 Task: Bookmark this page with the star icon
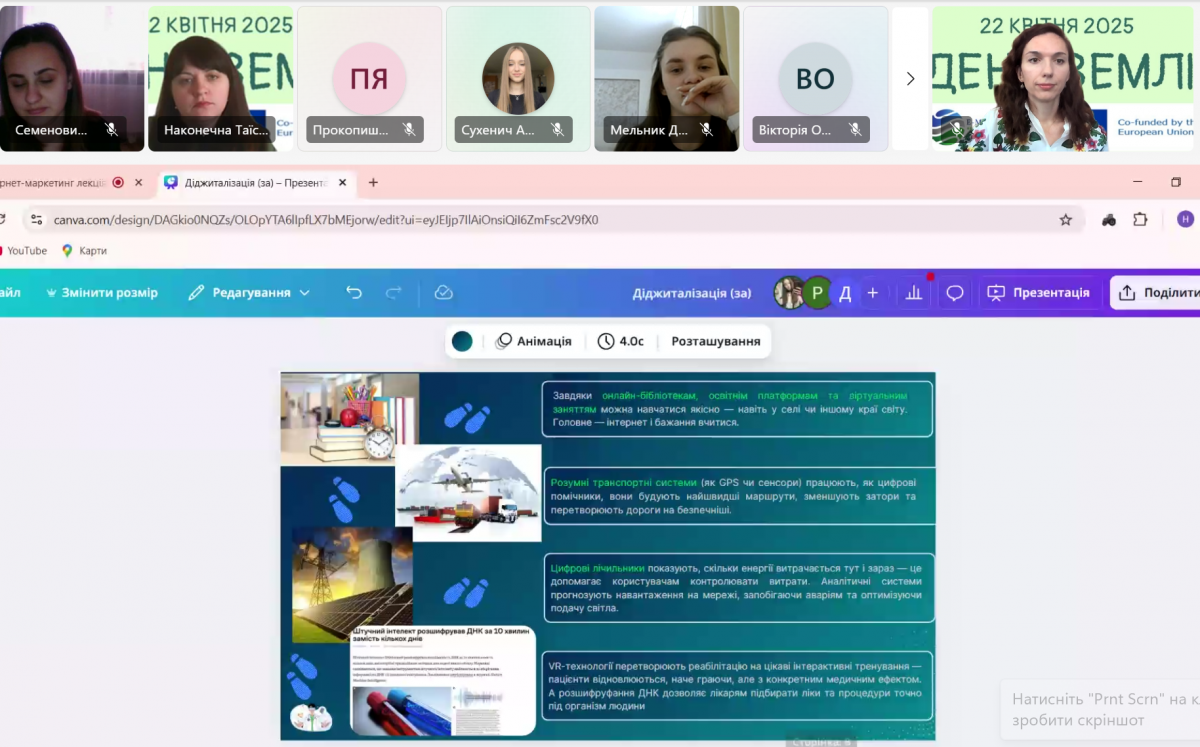tap(1066, 220)
